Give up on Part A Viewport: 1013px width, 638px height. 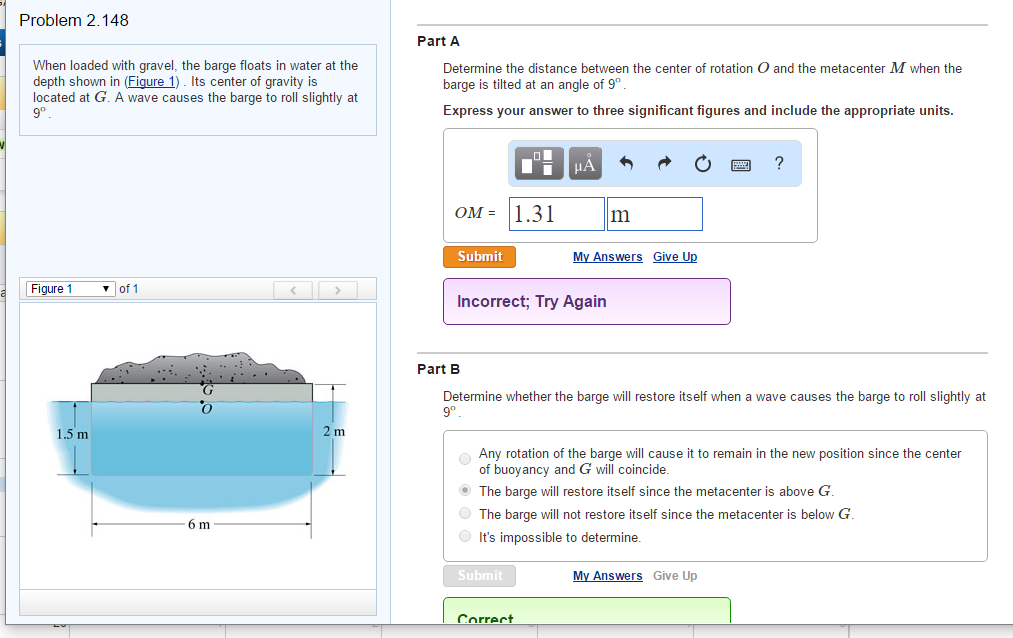(x=675, y=257)
